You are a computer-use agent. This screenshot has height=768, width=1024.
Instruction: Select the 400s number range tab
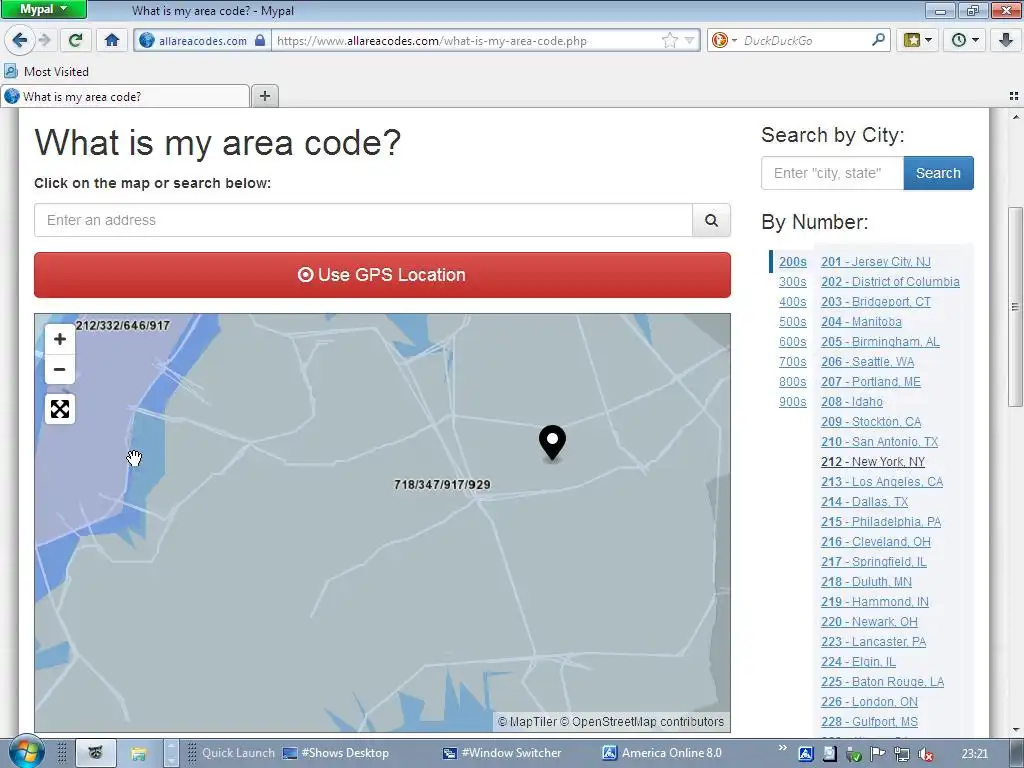coord(793,302)
